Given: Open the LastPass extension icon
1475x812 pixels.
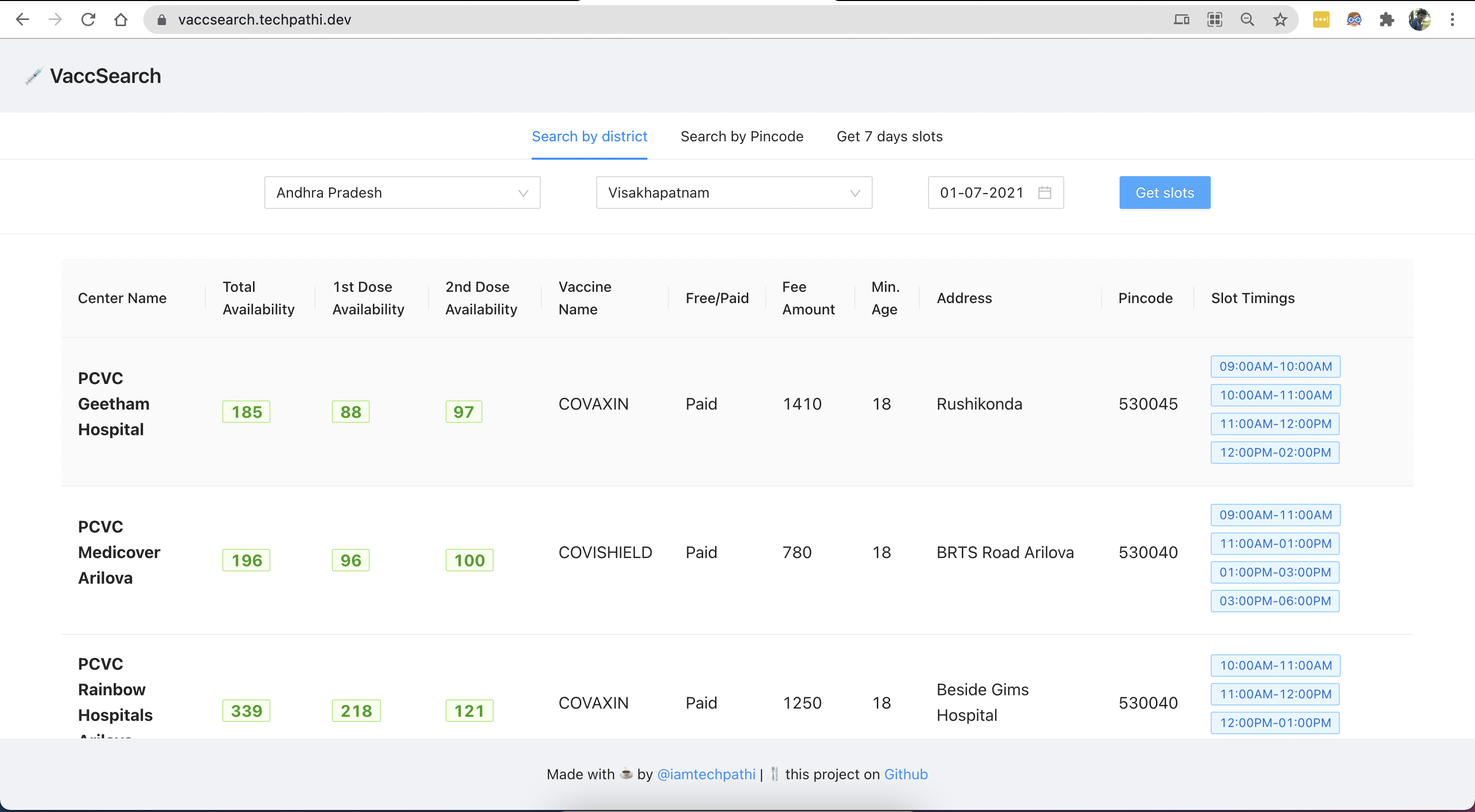Looking at the screenshot, I should pos(1321,19).
